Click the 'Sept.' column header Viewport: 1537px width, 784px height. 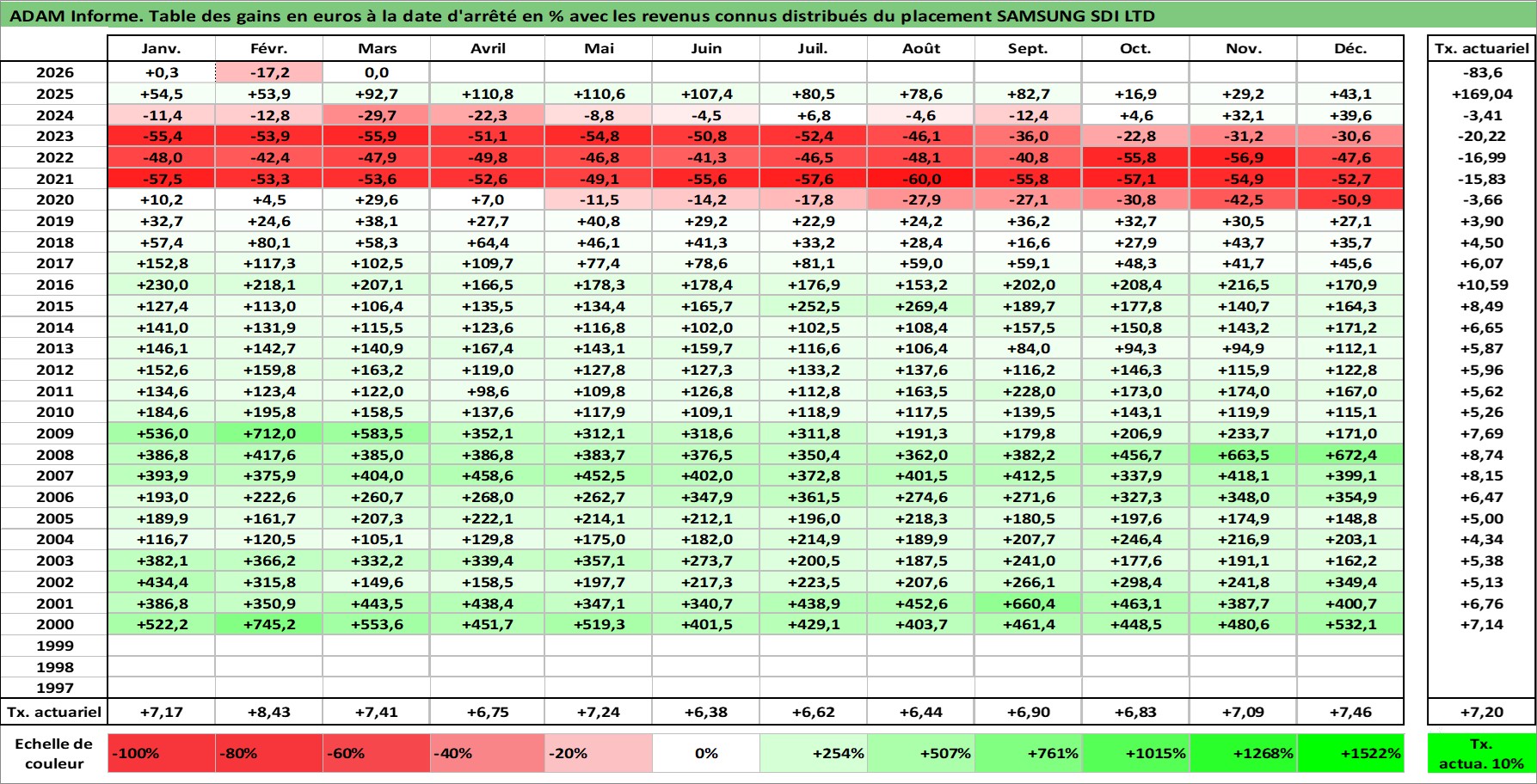coord(1028,49)
